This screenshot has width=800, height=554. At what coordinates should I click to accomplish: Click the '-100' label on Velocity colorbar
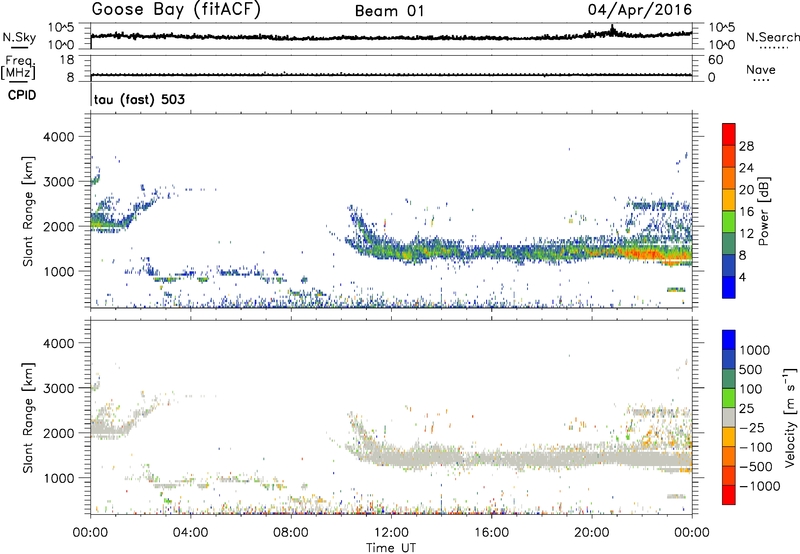(756, 447)
